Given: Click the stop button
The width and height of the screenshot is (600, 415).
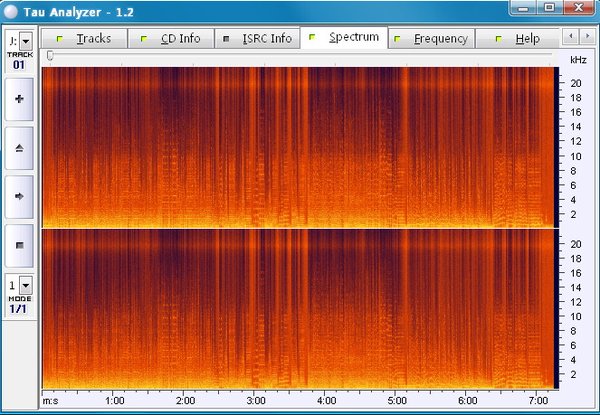Looking at the screenshot, I should [x=19, y=246].
